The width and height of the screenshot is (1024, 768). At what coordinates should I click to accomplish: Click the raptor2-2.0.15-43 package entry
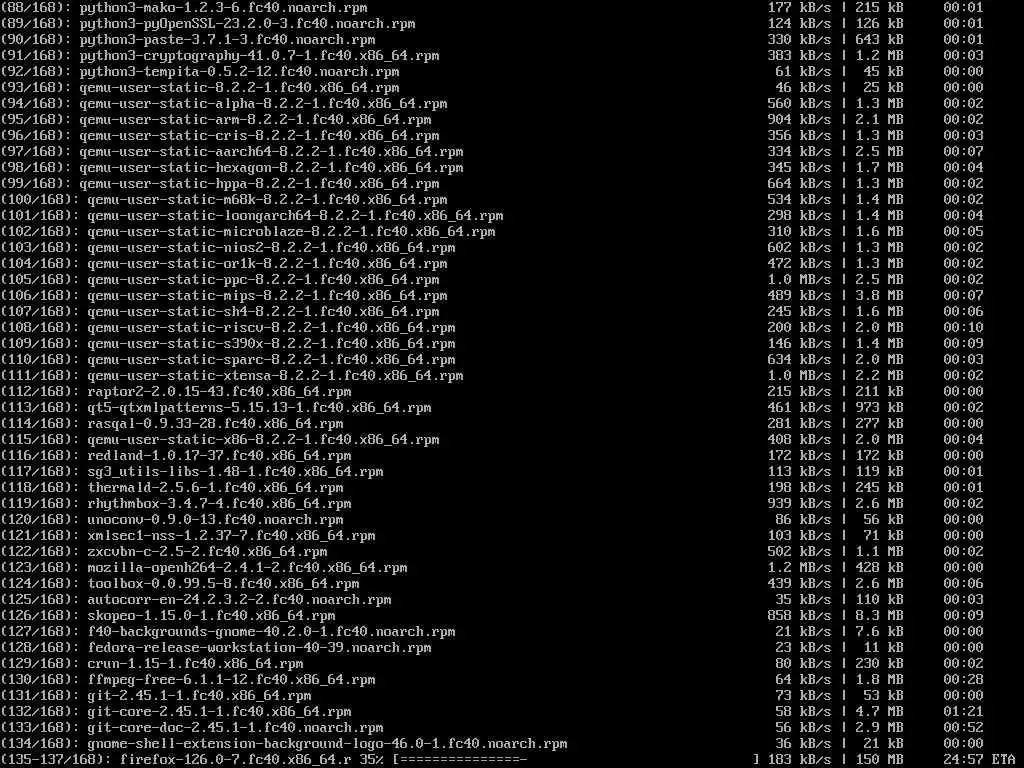point(219,392)
